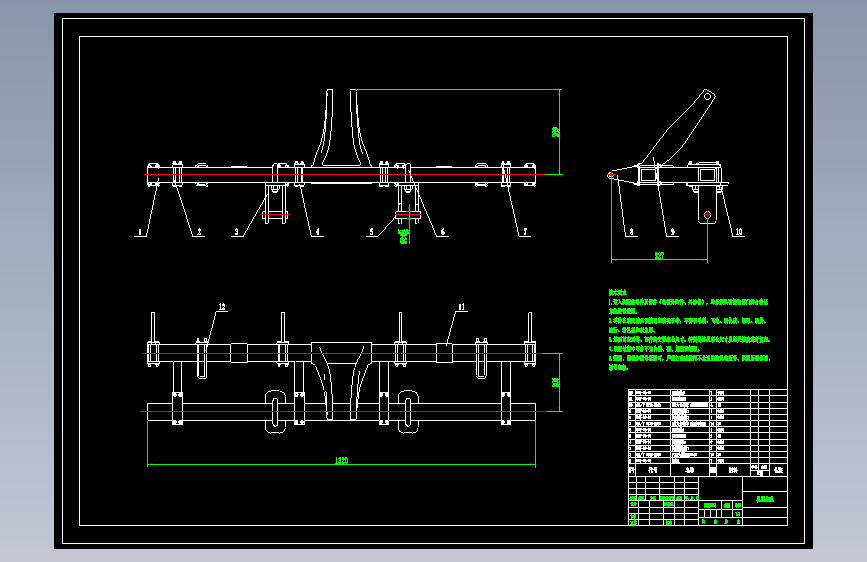Click the vertical dimension text beside front view hitch

556,132
